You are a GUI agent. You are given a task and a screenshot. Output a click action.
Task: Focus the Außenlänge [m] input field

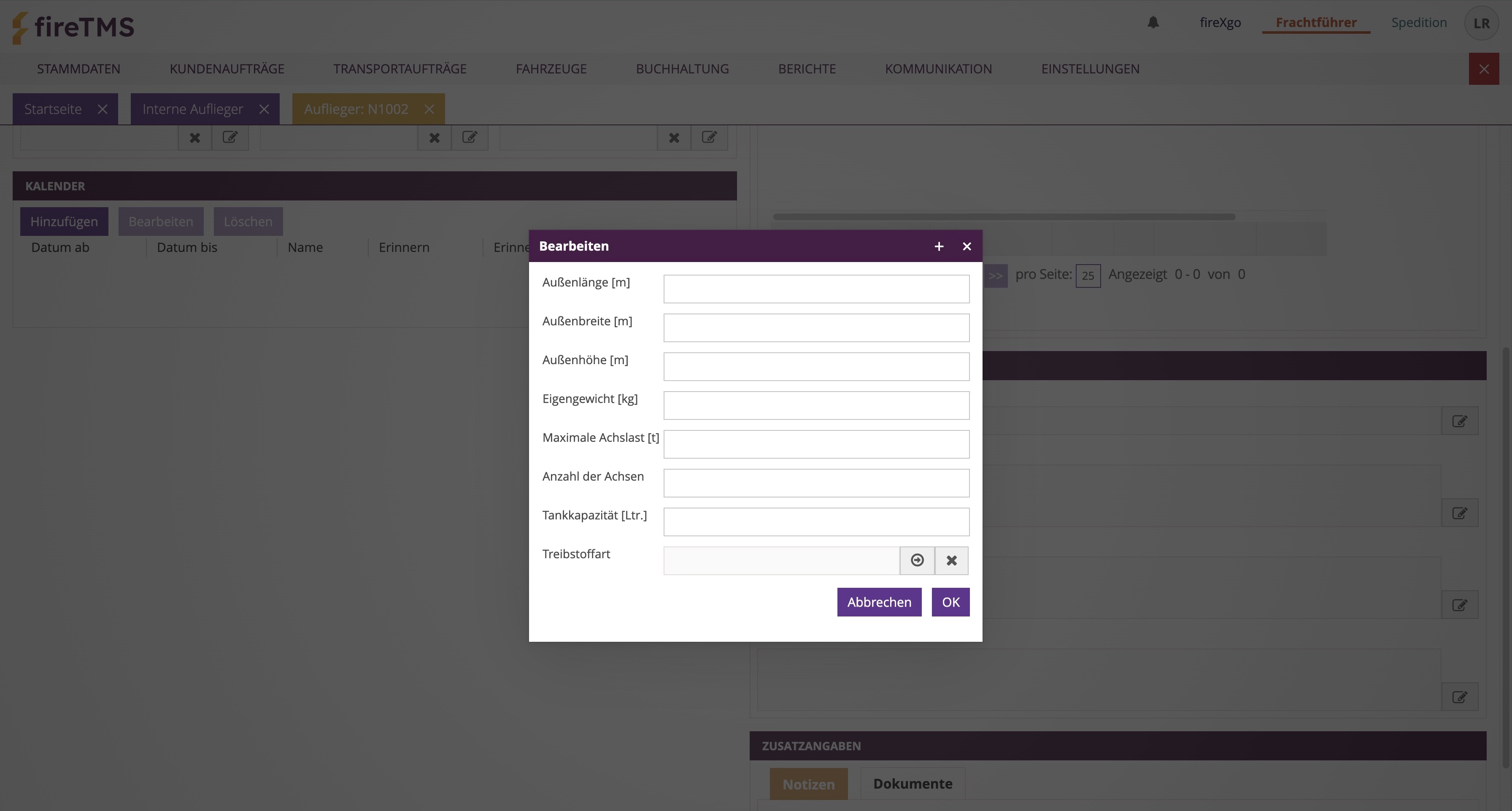pyautogui.click(x=816, y=289)
